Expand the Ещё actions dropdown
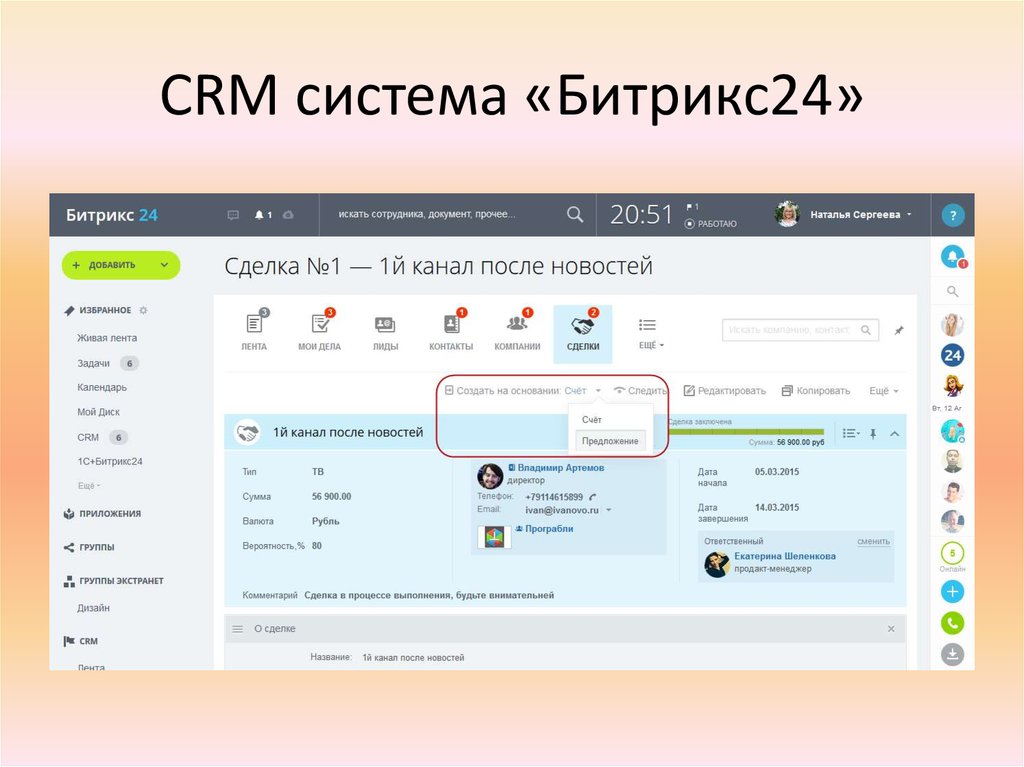This screenshot has width=1024, height=767. (884, 391)
